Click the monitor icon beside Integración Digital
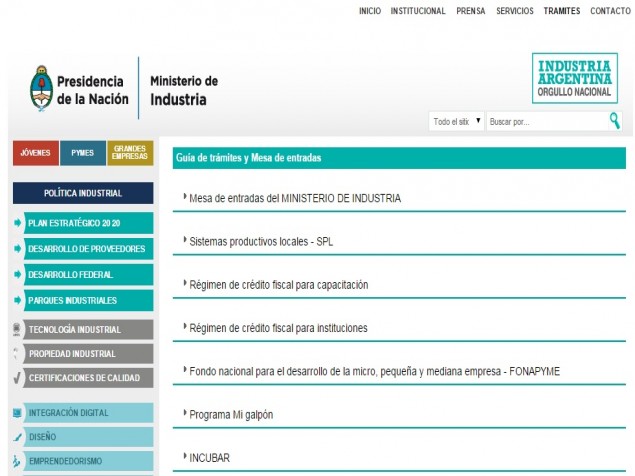The height and width of the screenshot is (476, 635). (17, 412)
